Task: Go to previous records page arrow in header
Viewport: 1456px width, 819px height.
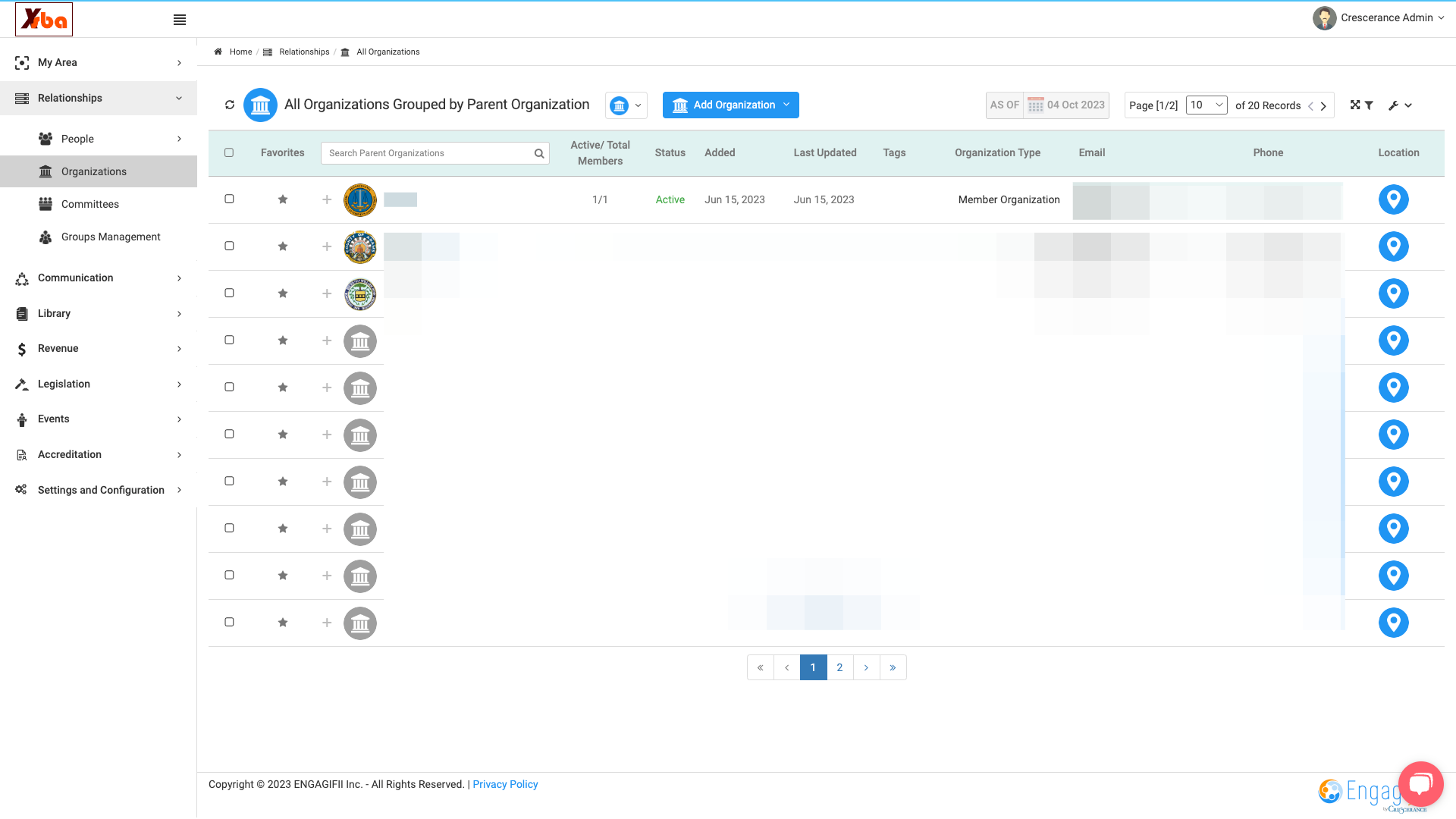Action: click(1310, 106)
